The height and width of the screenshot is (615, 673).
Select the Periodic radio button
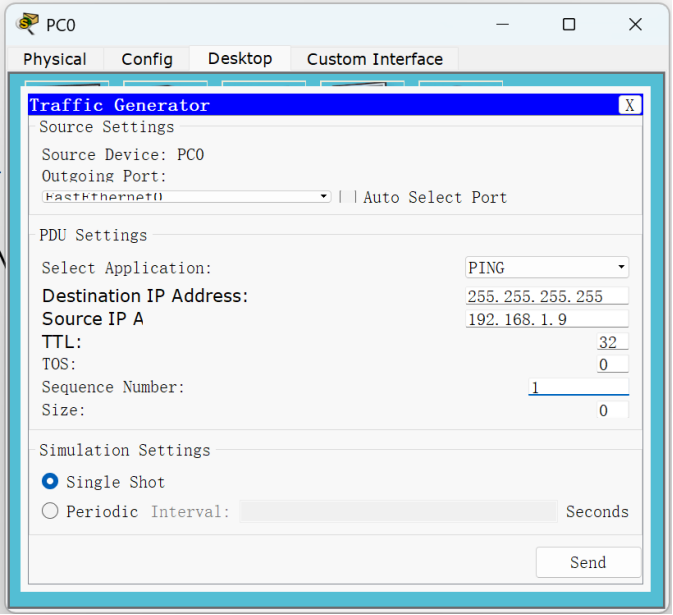pyautogui.click(x=50, y=511)
